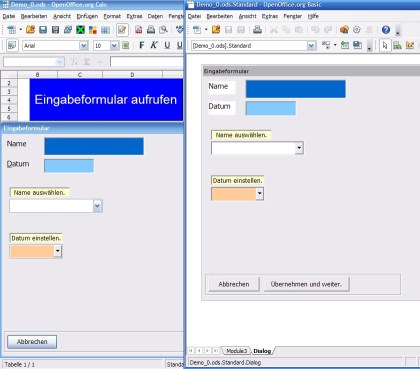Open Hilfe menu in Basic window
This screenshot has height=369, width=420.
[313, 16]
